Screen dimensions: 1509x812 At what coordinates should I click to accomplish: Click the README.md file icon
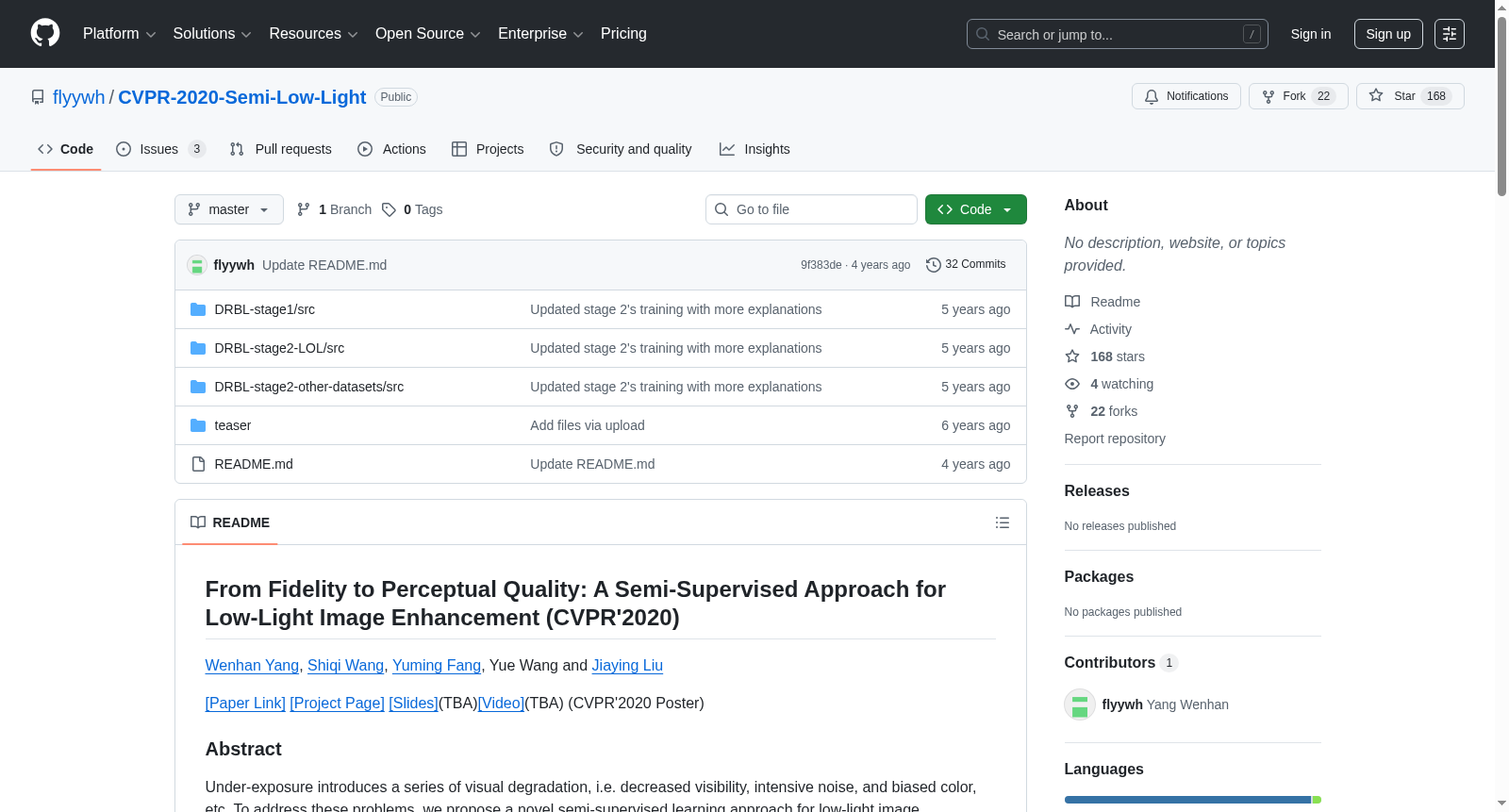(x=198, y=464)
